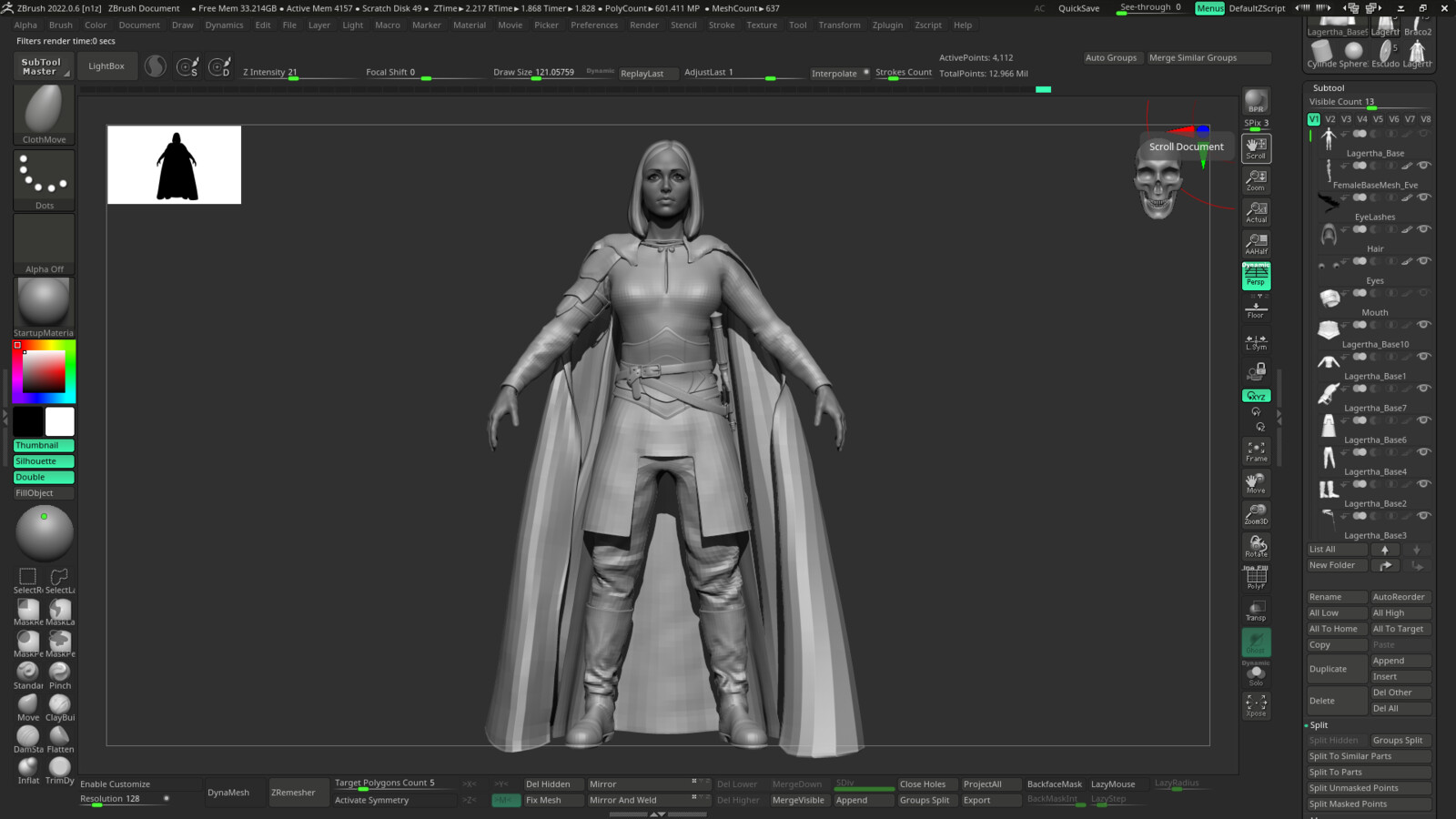The height and width of the screenshot is (819, 1456).
Task: Switch to visibility set V2
Action: (1330, 119)
